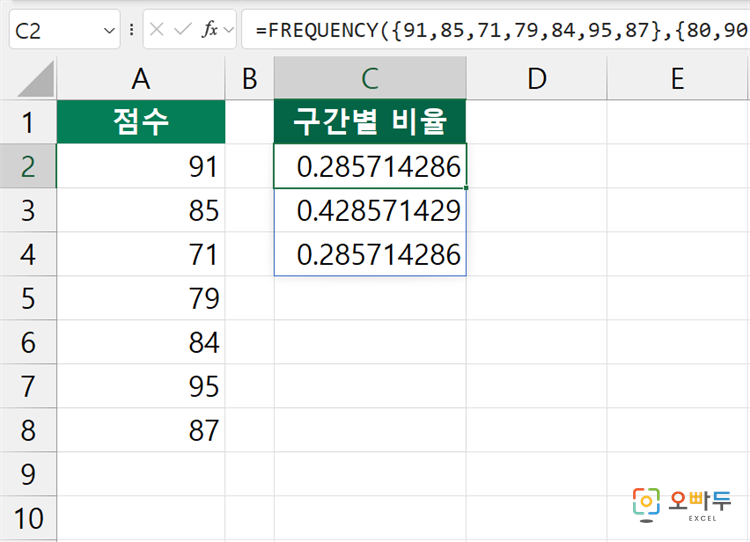Select column A header
Image resolution: width=750 pixels, height=542 pixels.
click(x=141, y=78)
